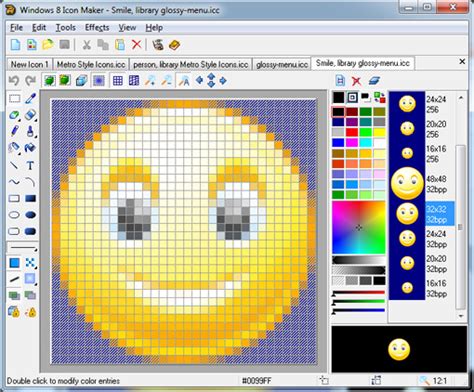This screenshot has height=392, width=474.
Task: Select the pencil drawing tool
Action: [14, 131]
